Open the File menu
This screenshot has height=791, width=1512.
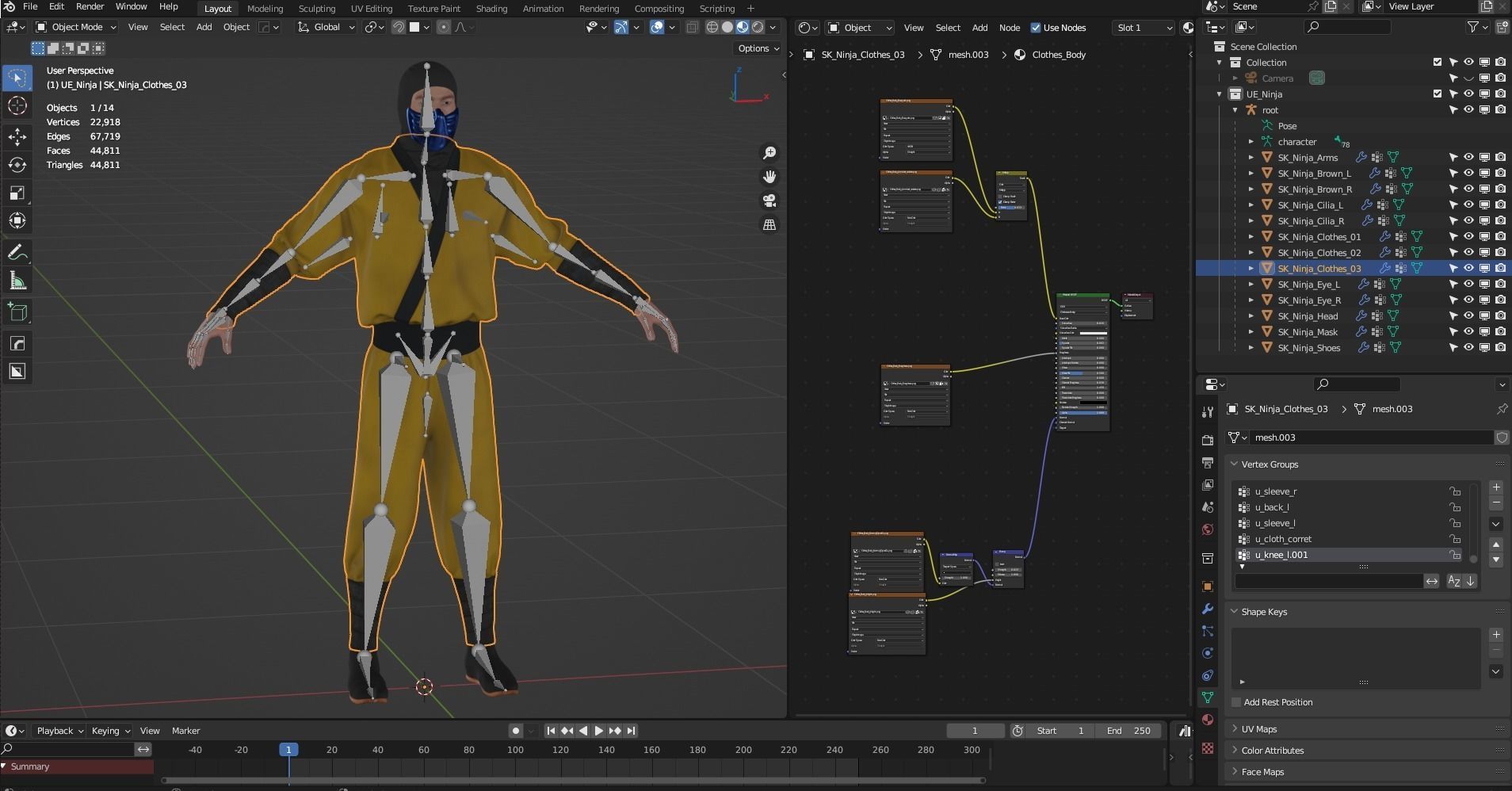[x=30, y=6]
